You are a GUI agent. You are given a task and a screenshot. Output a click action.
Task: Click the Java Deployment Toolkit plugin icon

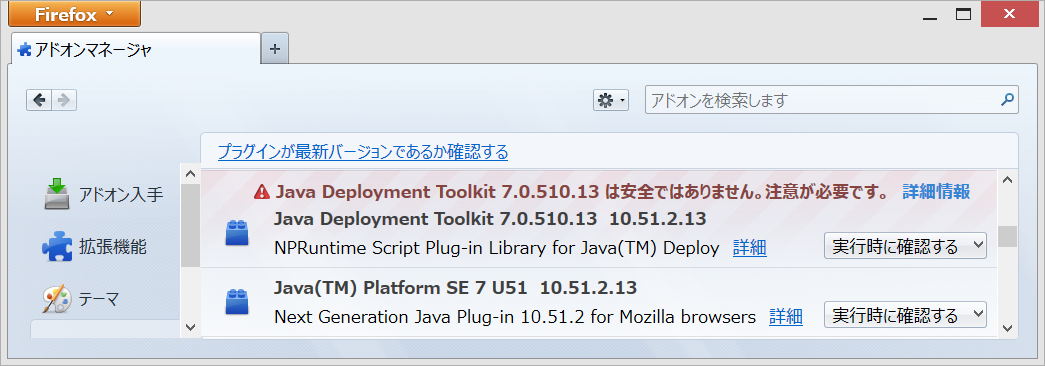[237, 233]
